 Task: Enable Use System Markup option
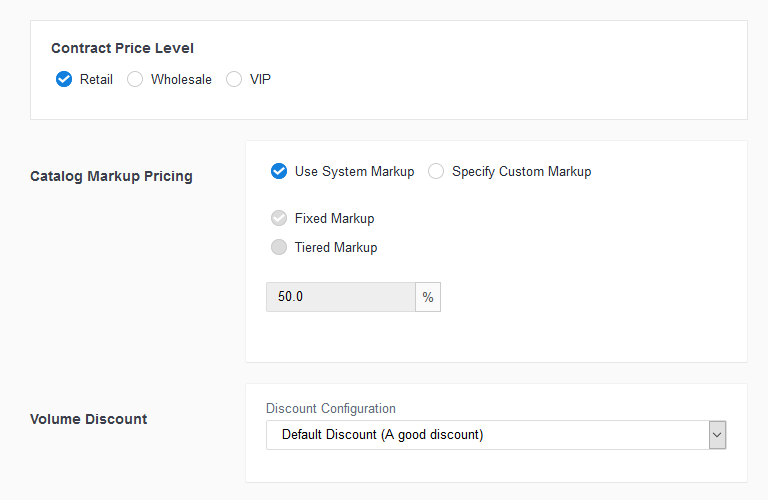pyautogui.click(x=279, y=171)
